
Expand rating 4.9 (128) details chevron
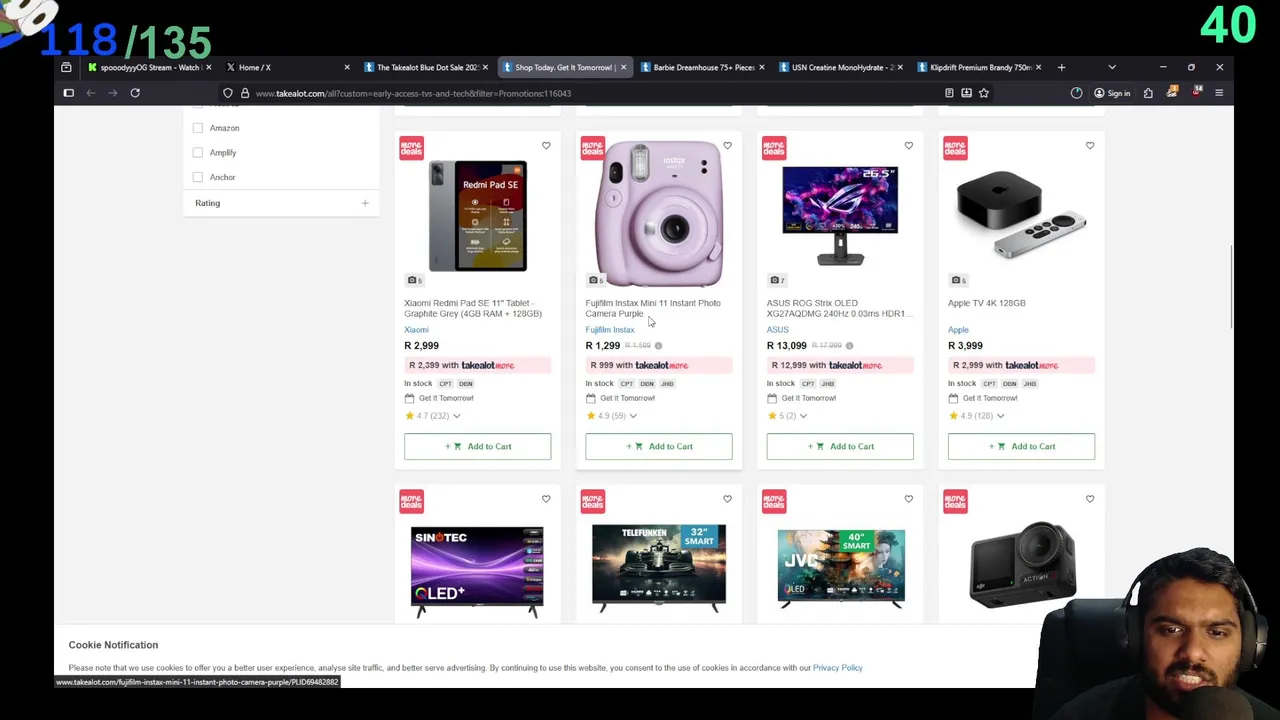point(1000,416)
